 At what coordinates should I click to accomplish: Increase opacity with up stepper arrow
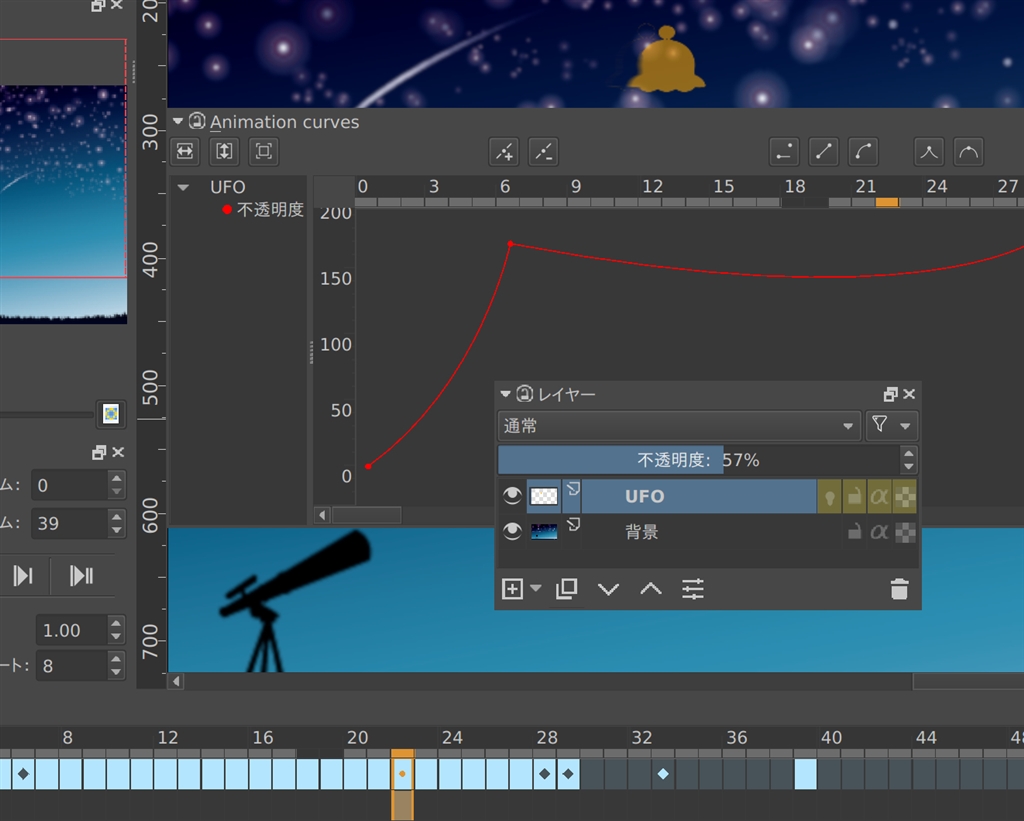pos(908,453)
